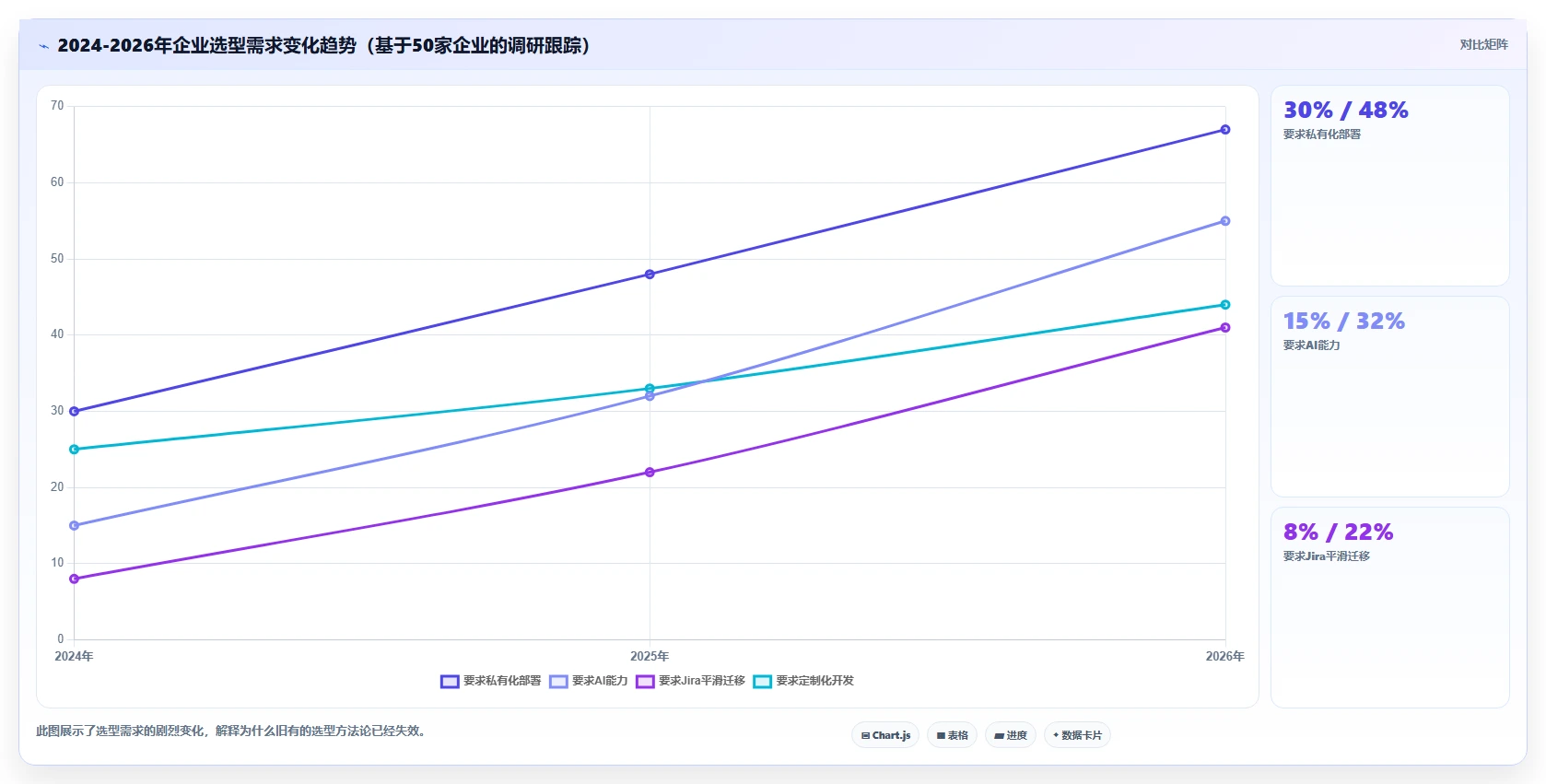The image size is (1546, 784).
Task: Click the 表格 tag
Action: tap(953, 735)
